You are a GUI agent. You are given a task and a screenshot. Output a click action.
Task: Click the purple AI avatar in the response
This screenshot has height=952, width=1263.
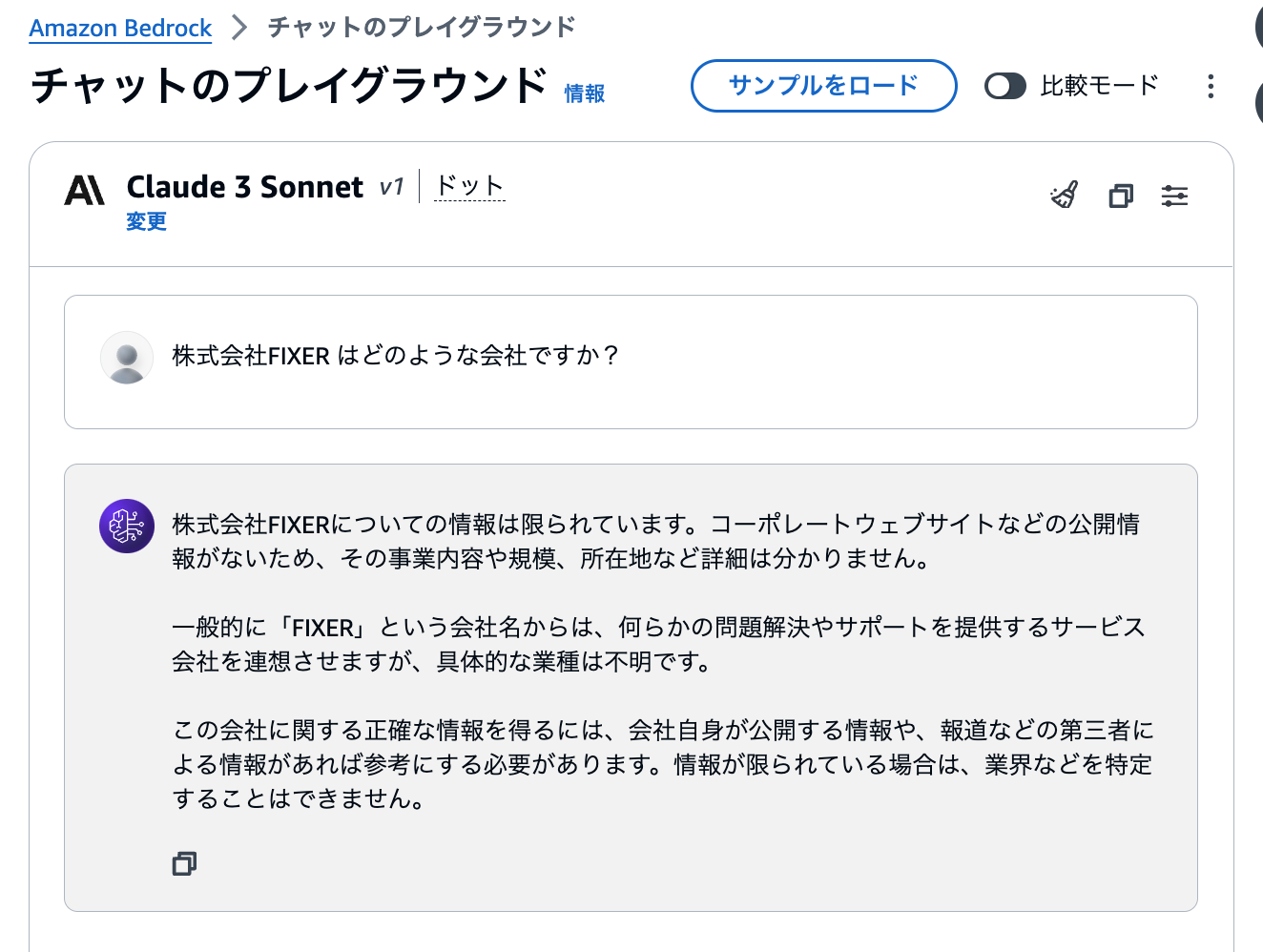tap(127, 526)
